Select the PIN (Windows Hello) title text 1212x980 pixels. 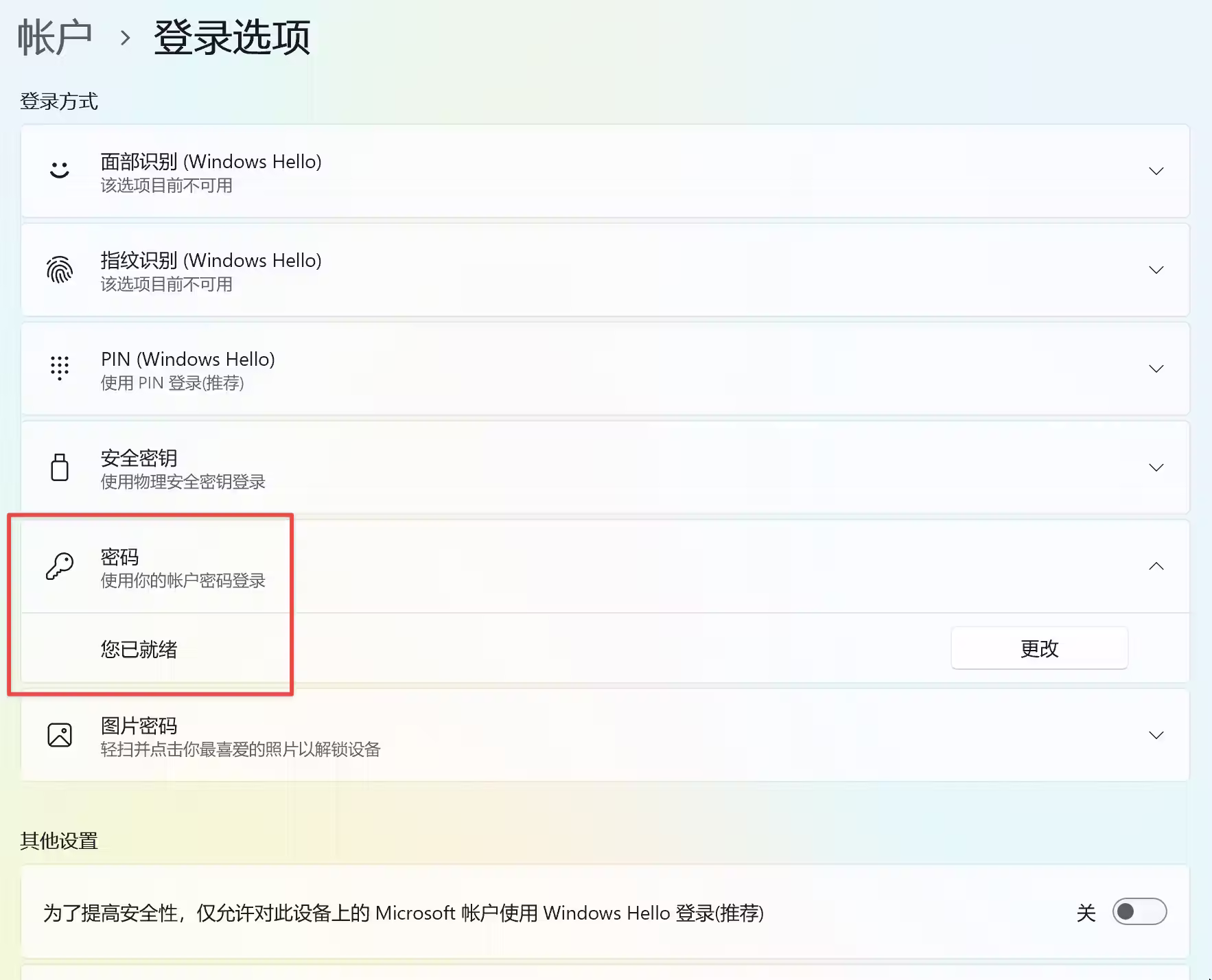click(x=187, y=359)
